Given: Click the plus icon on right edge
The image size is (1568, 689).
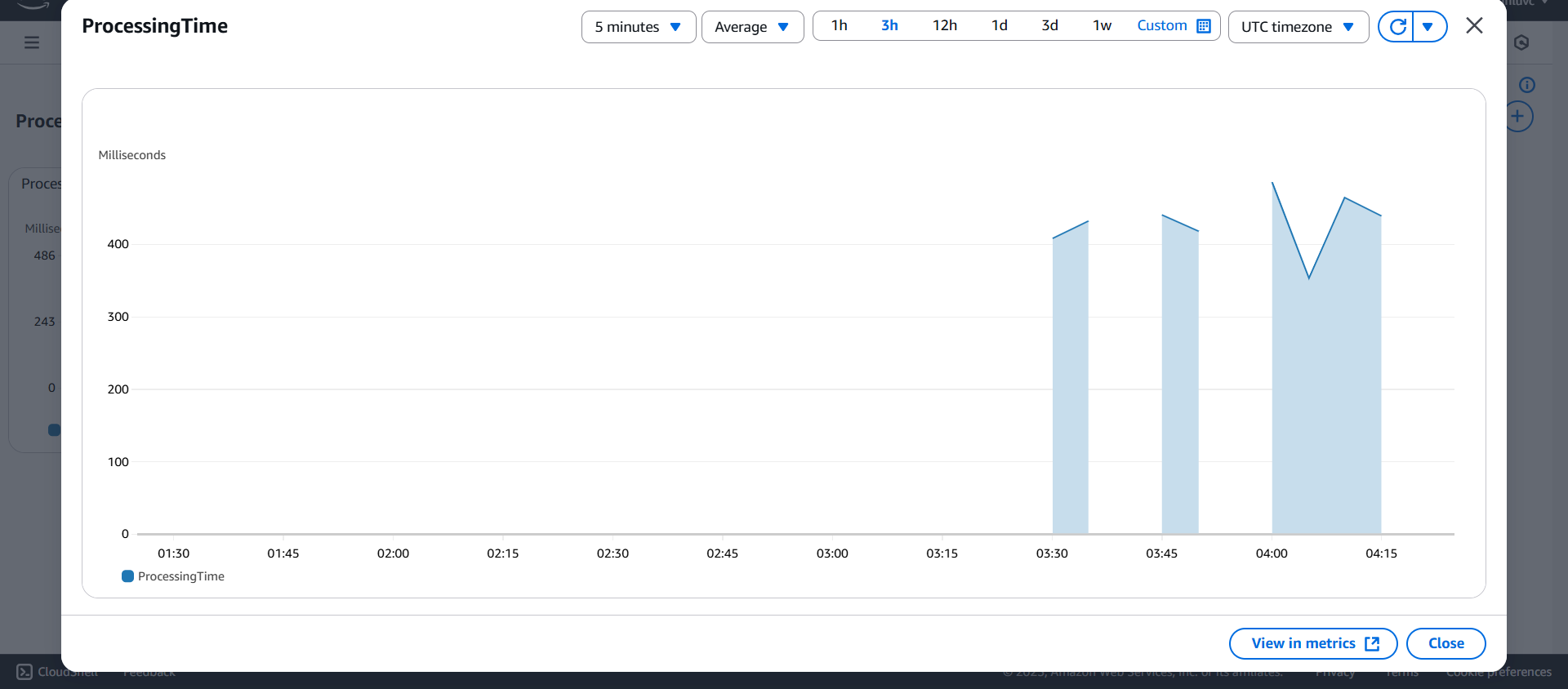Looking at the screenshot, I should (x=1518, y=117).
